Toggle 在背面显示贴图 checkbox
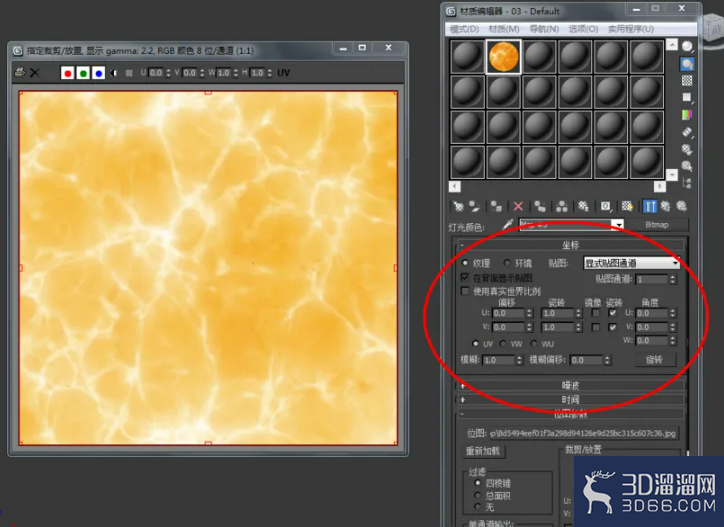This screenshot has height=527, width=724. [x=465, y=278]
